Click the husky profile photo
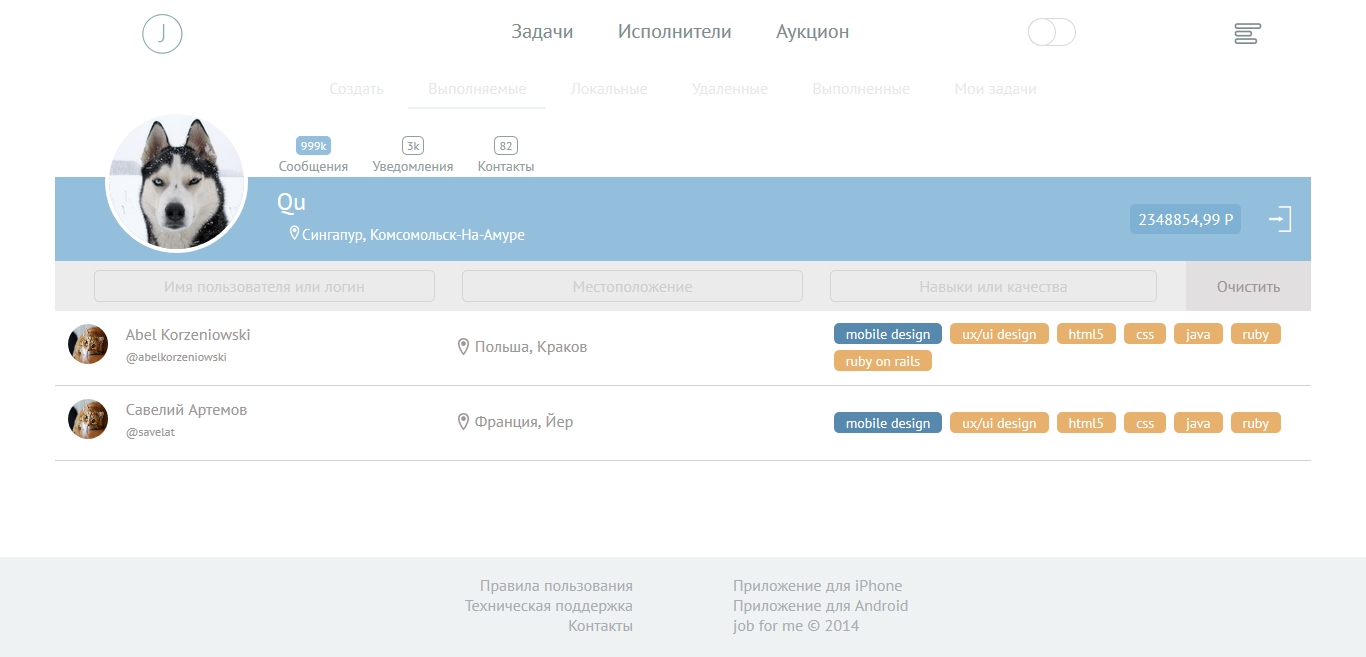The image size is (1366, 657). click(176, 182)
